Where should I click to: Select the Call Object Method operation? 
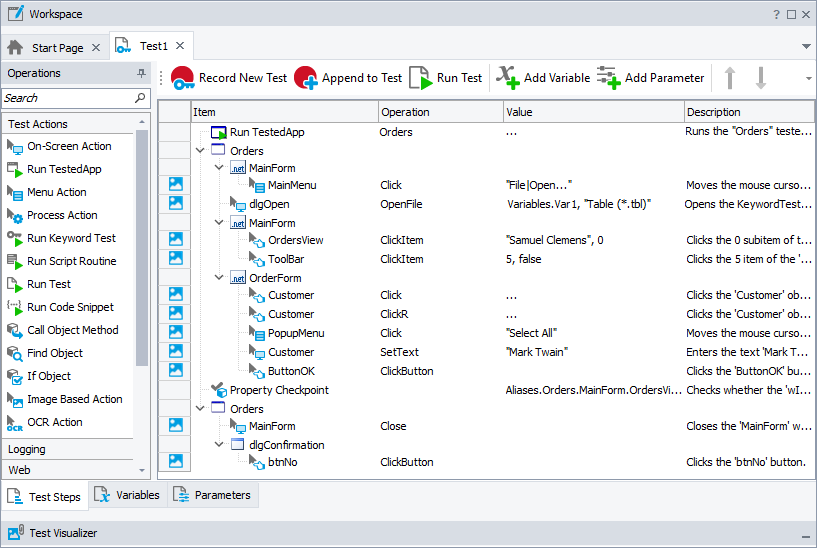click(63, 330)
